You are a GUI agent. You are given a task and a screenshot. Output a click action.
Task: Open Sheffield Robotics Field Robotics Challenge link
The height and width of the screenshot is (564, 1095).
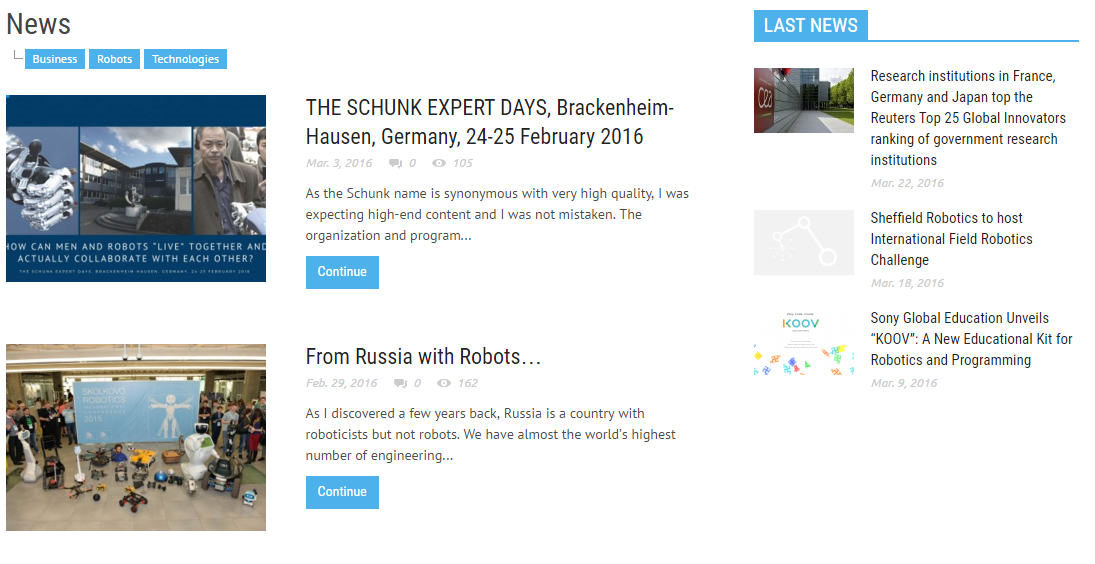point(951,239)
